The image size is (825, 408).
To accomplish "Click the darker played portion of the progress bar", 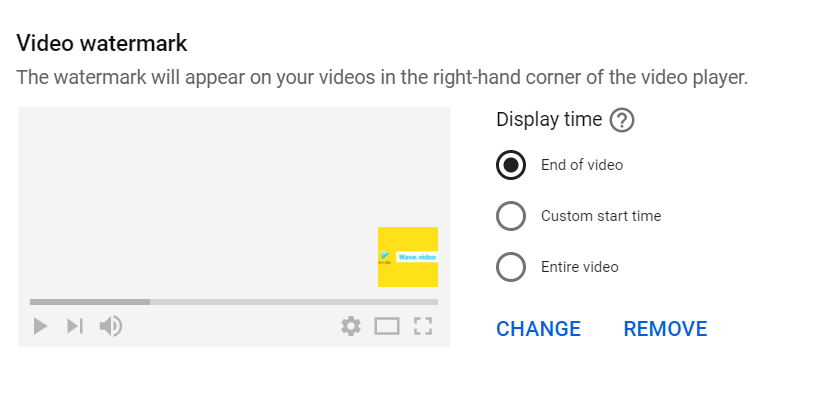I will point(90,301).
